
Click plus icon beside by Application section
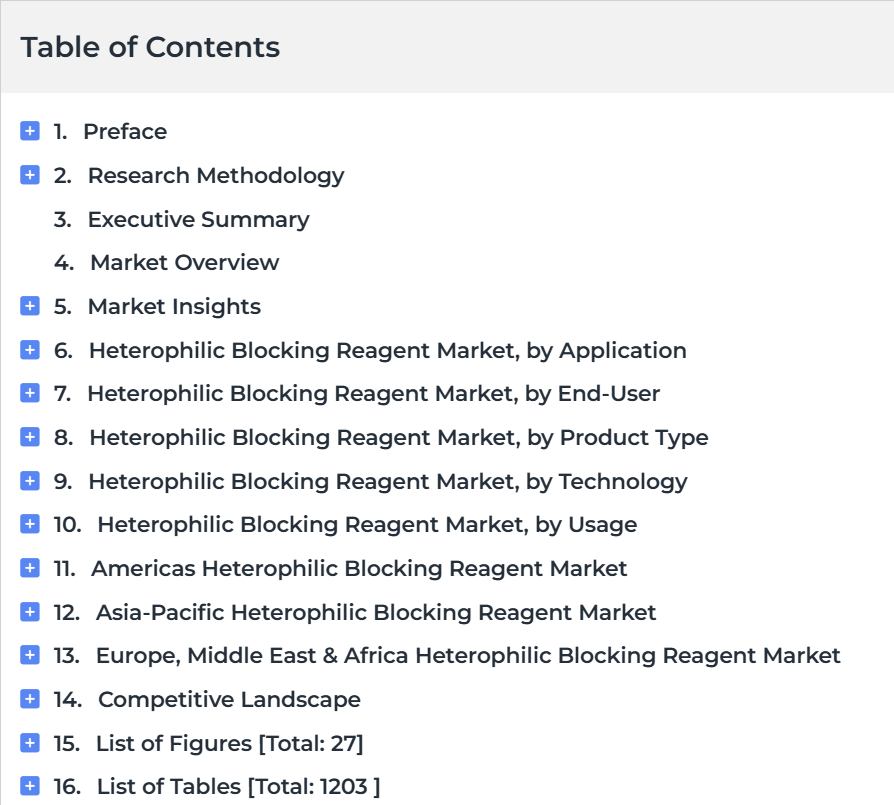point(30,350)
